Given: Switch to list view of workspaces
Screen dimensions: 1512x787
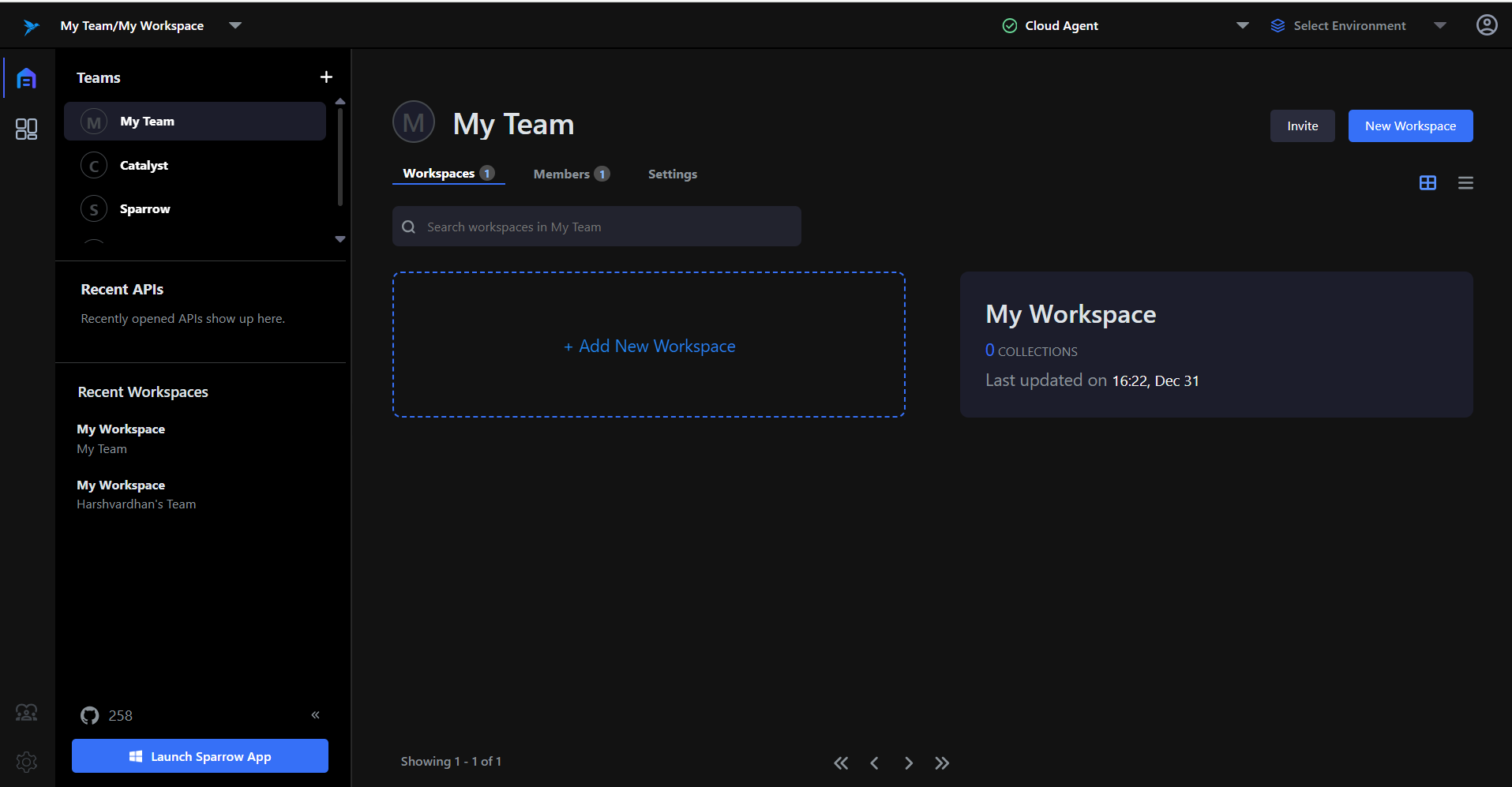Looking at the screenshot, I should click(1465, 183).
